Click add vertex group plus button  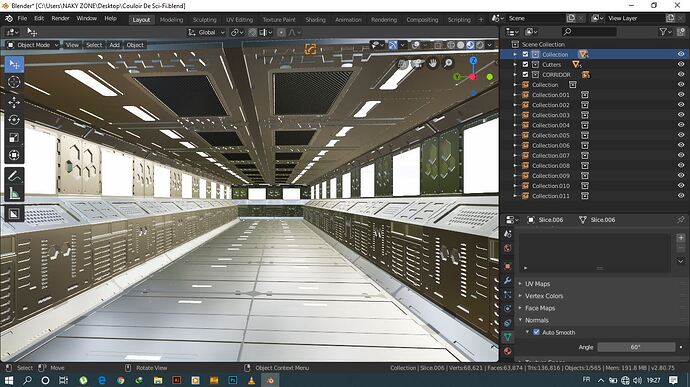(x=680, y=238)
